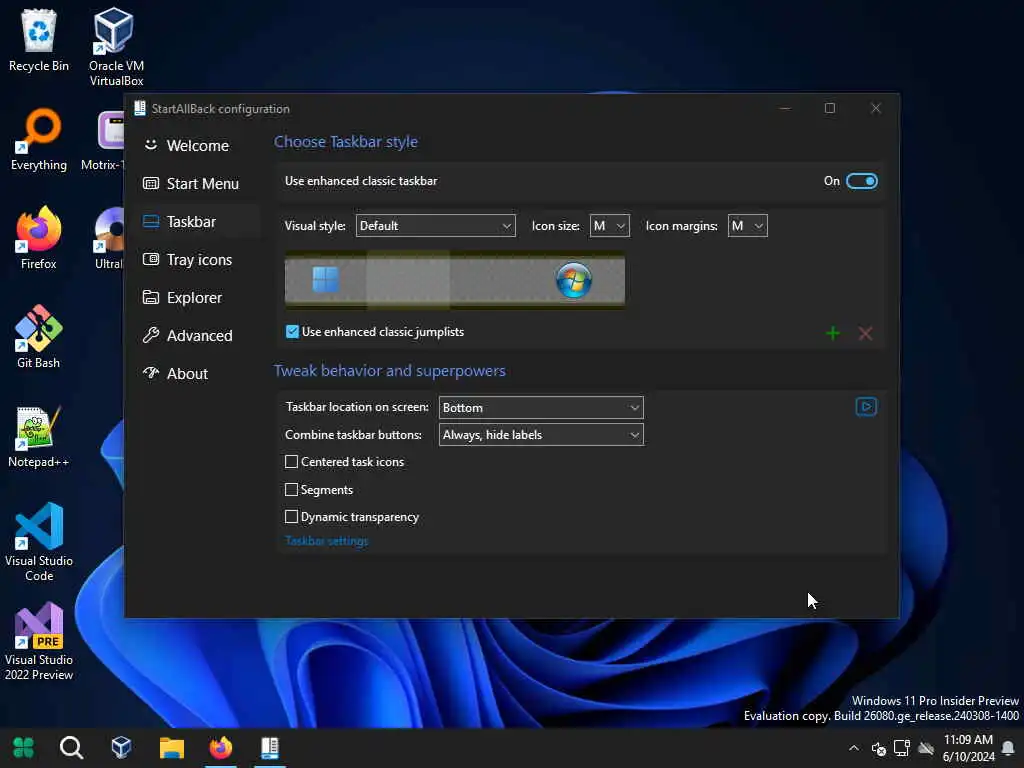1024x768 pixels.
Task: Open the Taskbar location on screen dropdown
Action: pos(541,408)
